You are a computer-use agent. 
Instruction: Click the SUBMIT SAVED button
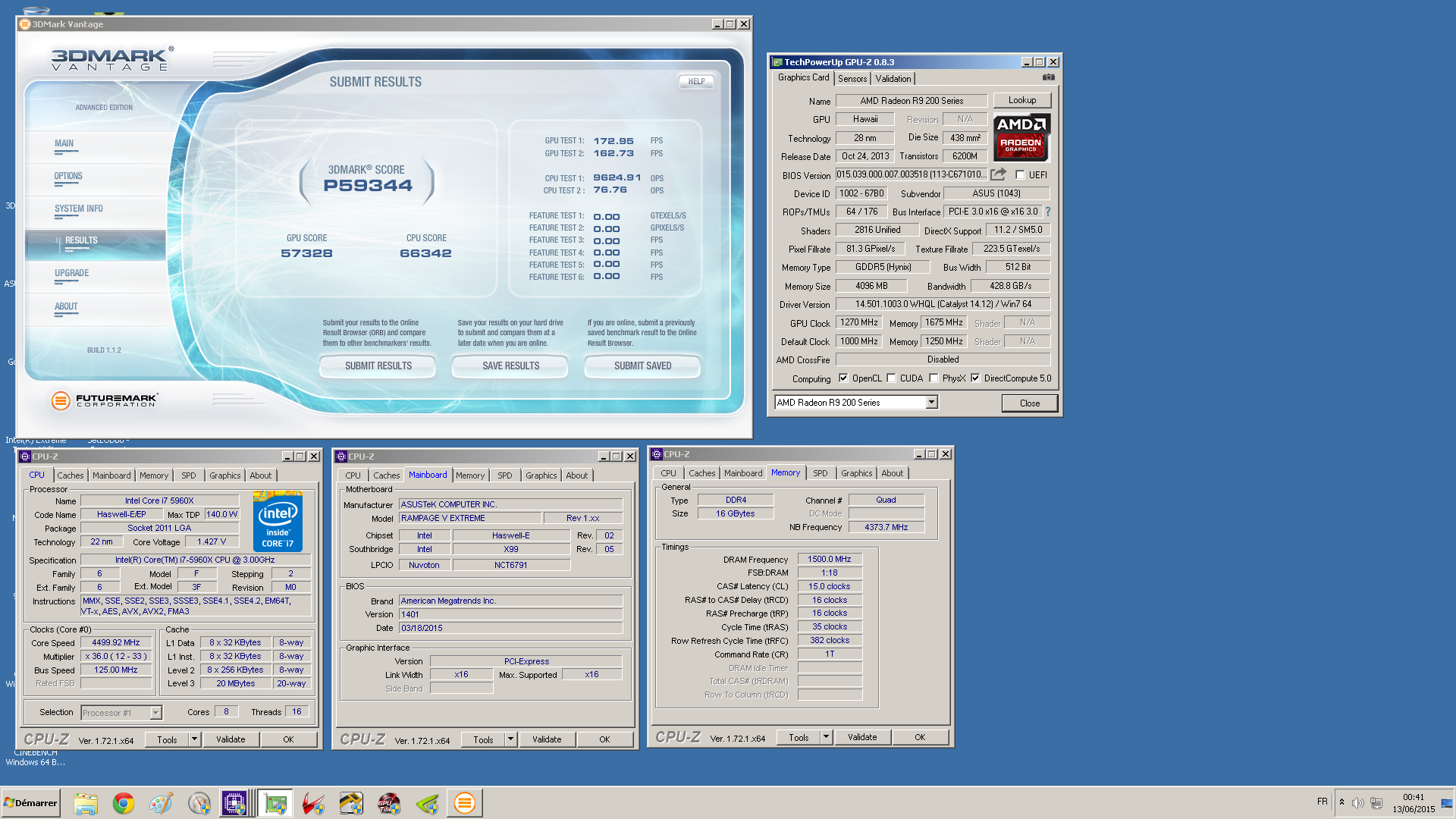tap(642, 366)
